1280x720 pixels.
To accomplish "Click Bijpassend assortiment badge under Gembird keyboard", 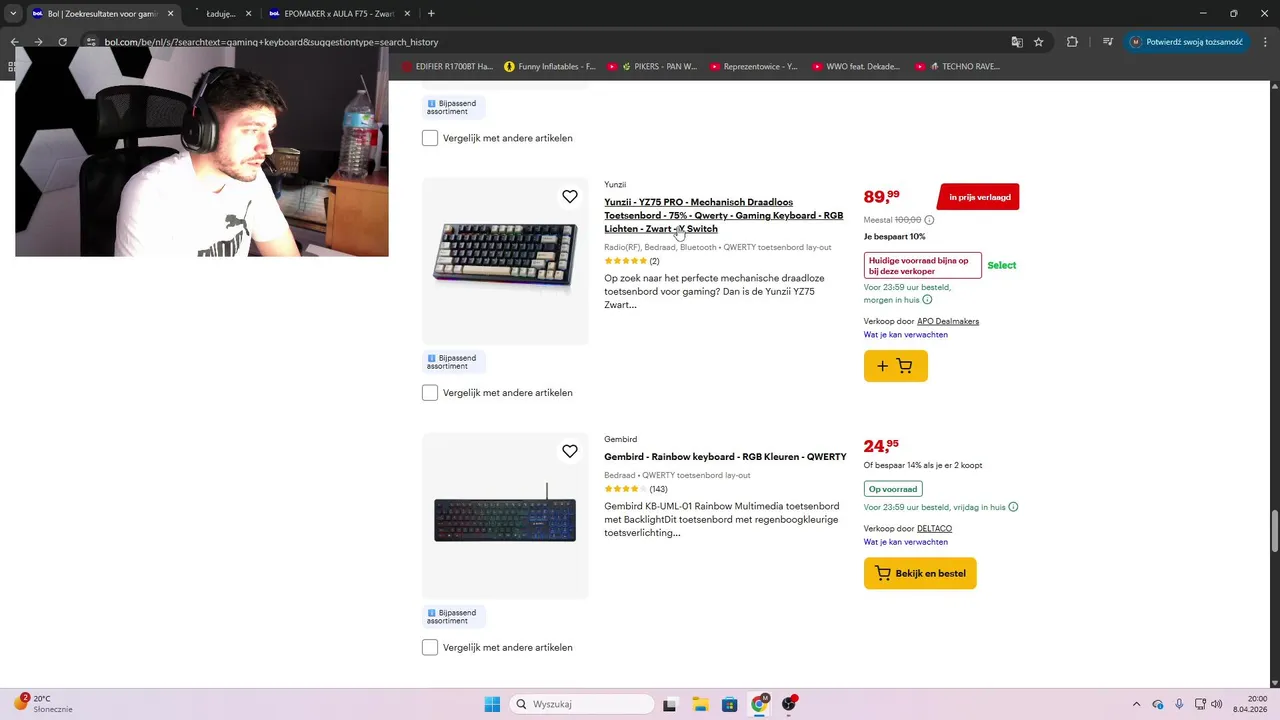I will [455, 617].
